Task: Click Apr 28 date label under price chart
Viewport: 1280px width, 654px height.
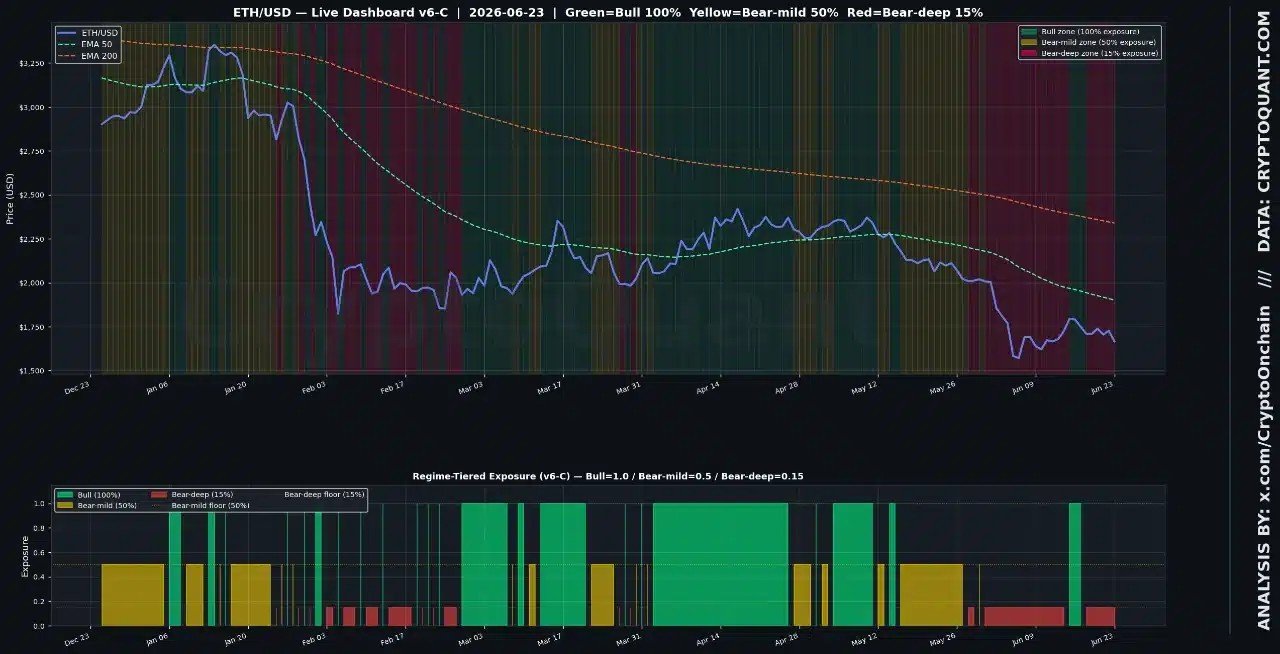Action: [x=786, y=386]
